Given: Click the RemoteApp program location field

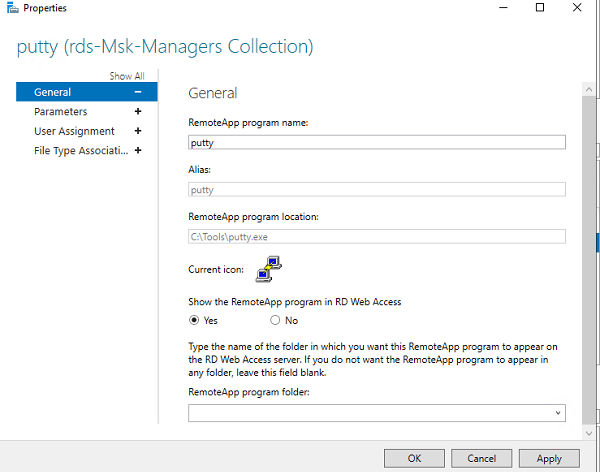Looking at the screenshot, I should [x=377, y=237].
